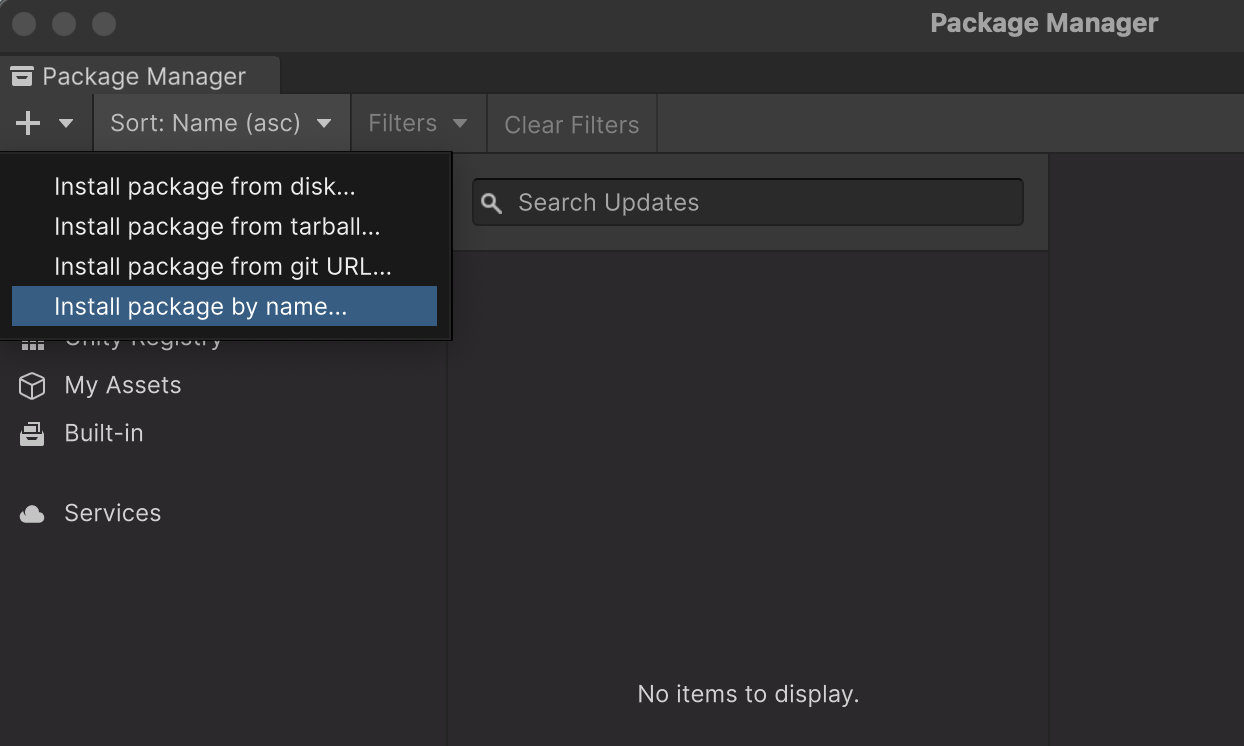Click the magnifying glass search icon
The image size is (1244, 746).
click(x=491, y=203)
